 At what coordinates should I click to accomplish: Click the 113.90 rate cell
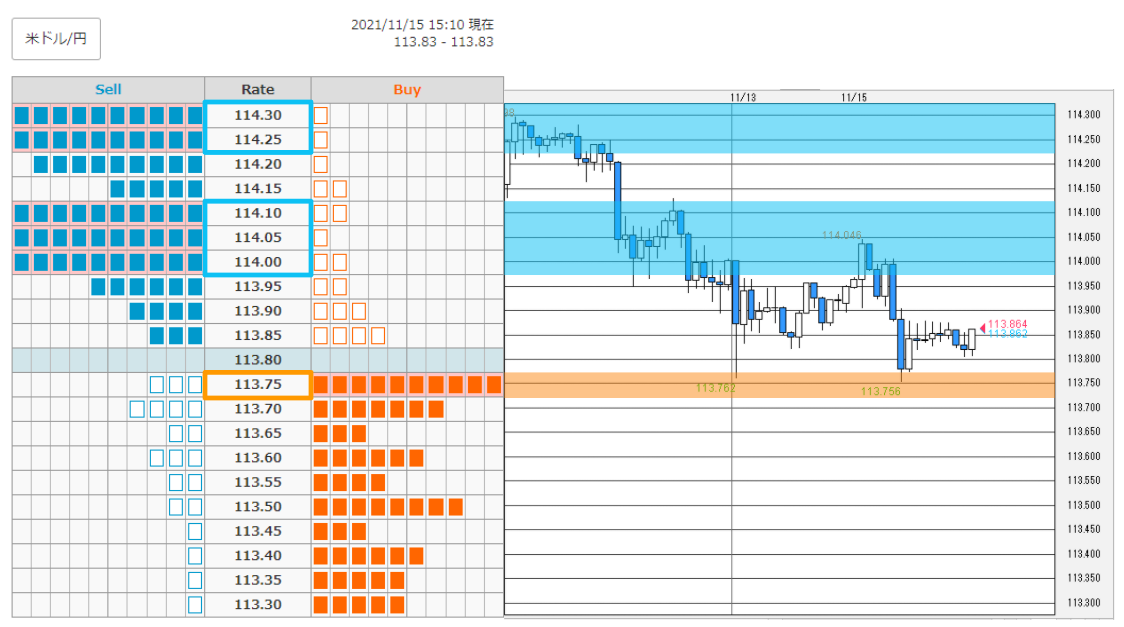(258, 311)
